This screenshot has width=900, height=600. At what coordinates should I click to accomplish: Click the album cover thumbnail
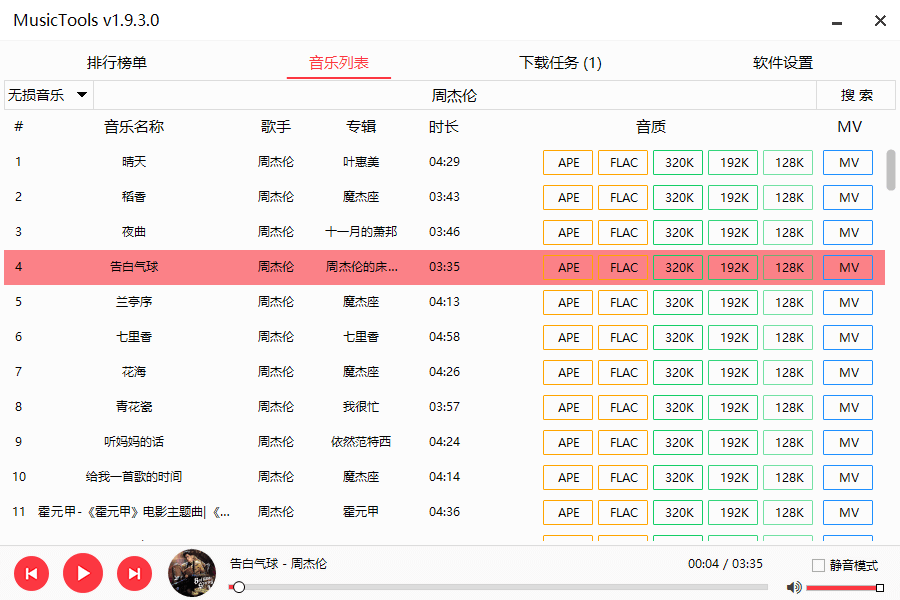click(191, 573)
